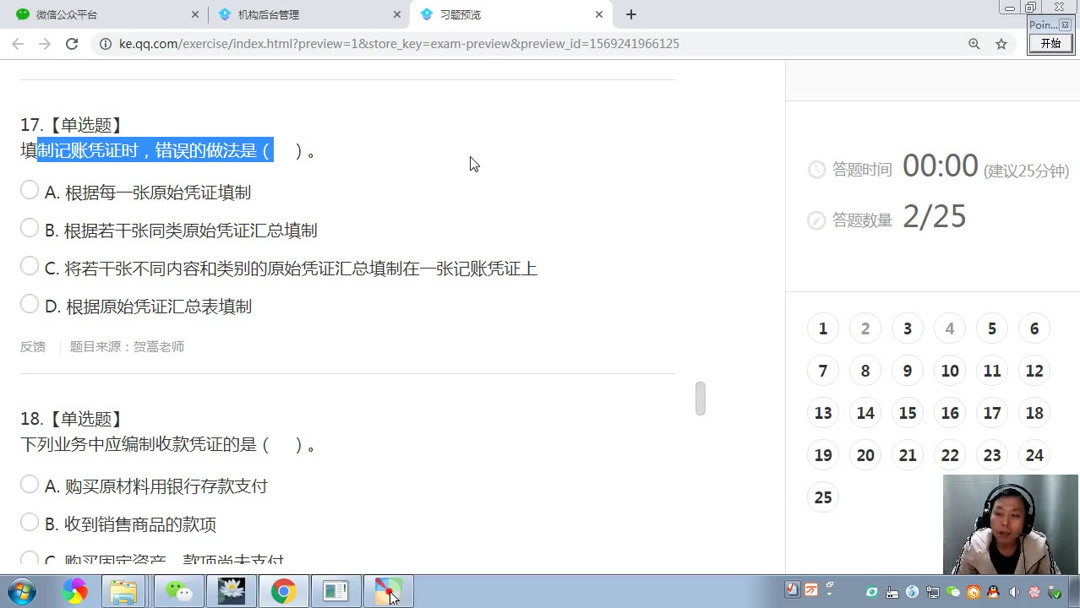Jump to question 13 in the number grid
The height and width of the screenshot is (608, 1080).
822,412
